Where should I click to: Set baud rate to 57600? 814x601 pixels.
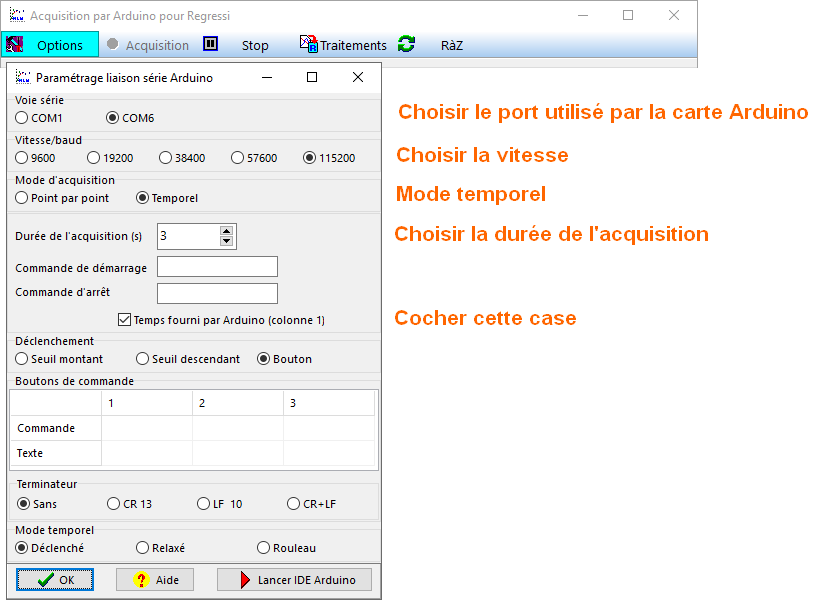point(254,158)
